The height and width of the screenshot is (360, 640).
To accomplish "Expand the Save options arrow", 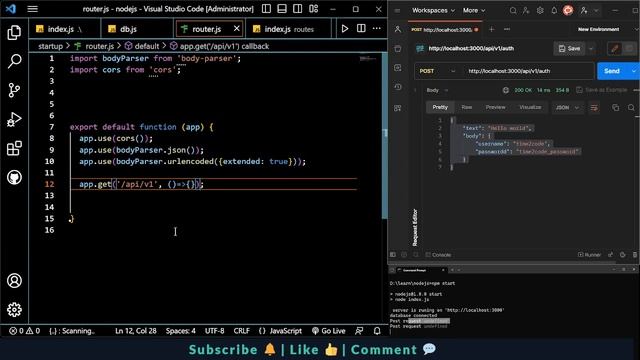I will (x=591, y=49).
